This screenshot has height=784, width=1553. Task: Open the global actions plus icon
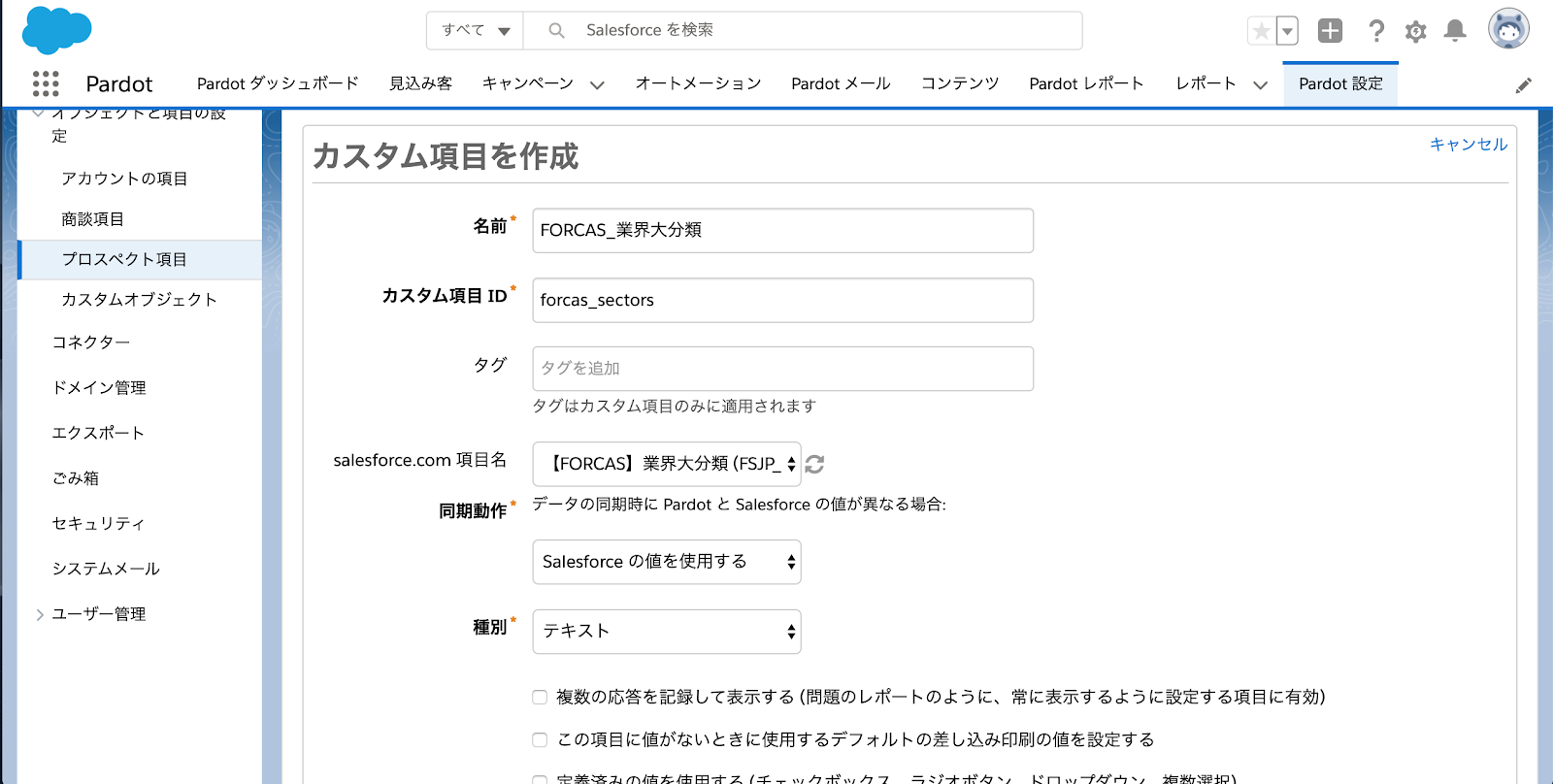[1330, 31]
